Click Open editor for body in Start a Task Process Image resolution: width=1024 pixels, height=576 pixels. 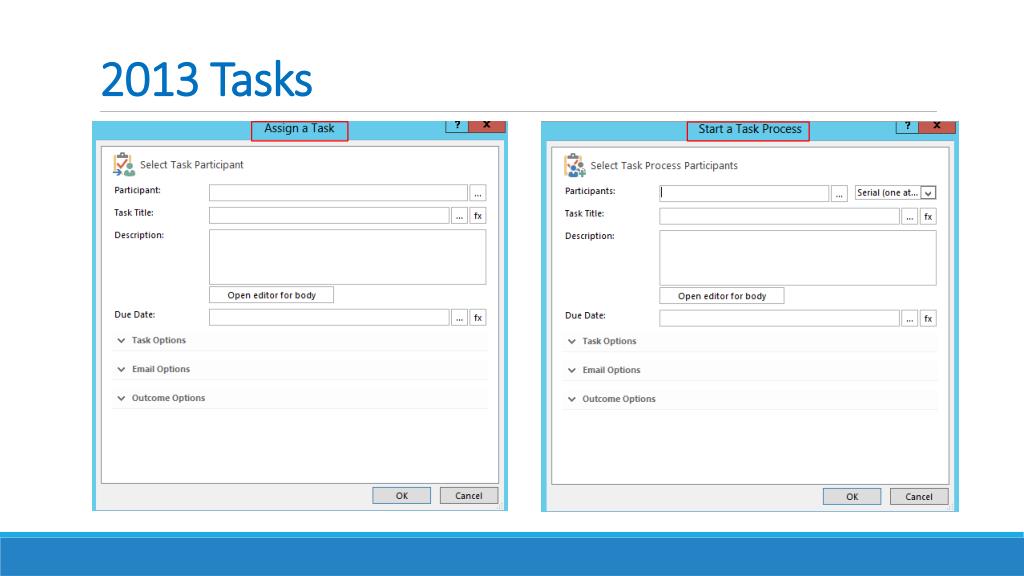pyautogui.click(x=722, y=296)
